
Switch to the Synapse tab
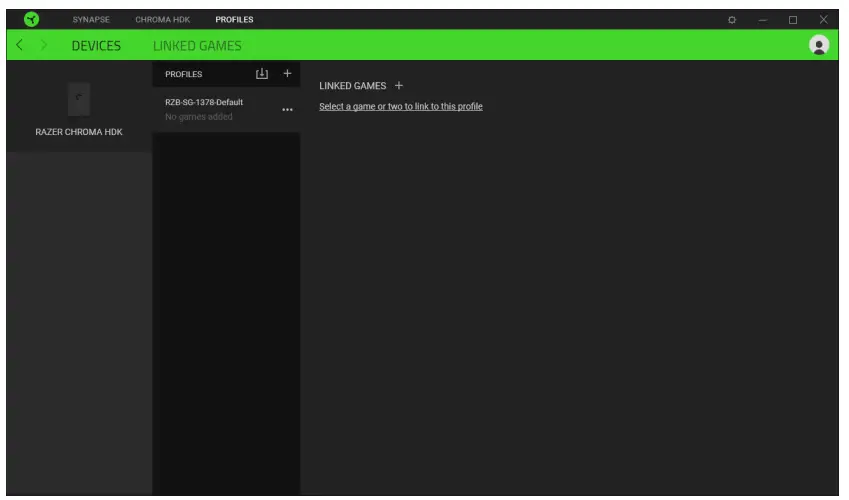coord(91,20)
